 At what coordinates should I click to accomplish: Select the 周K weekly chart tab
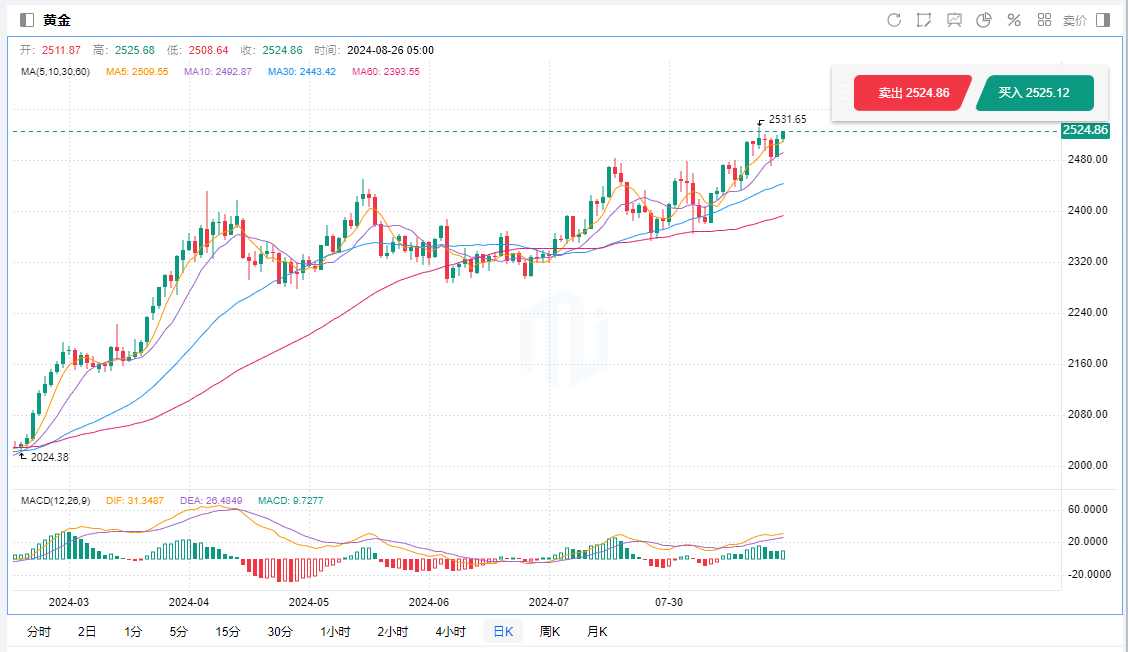(550, 631)
